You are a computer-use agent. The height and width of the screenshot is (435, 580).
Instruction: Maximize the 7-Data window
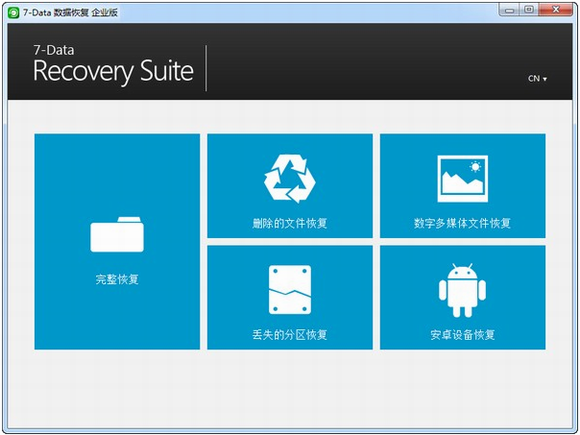pyautogui.click(x=529, y=10)
